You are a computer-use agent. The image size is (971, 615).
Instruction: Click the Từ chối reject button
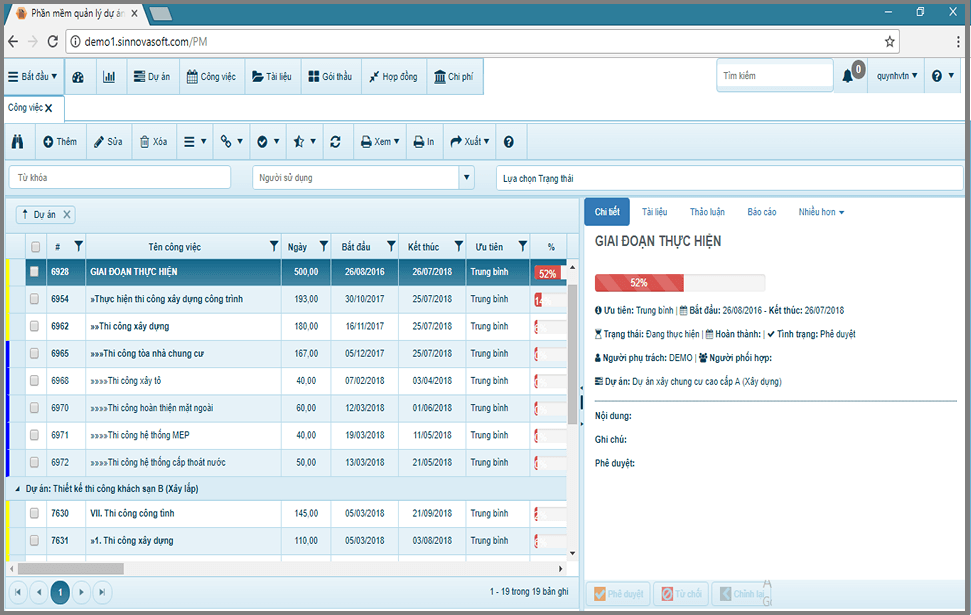681,594
